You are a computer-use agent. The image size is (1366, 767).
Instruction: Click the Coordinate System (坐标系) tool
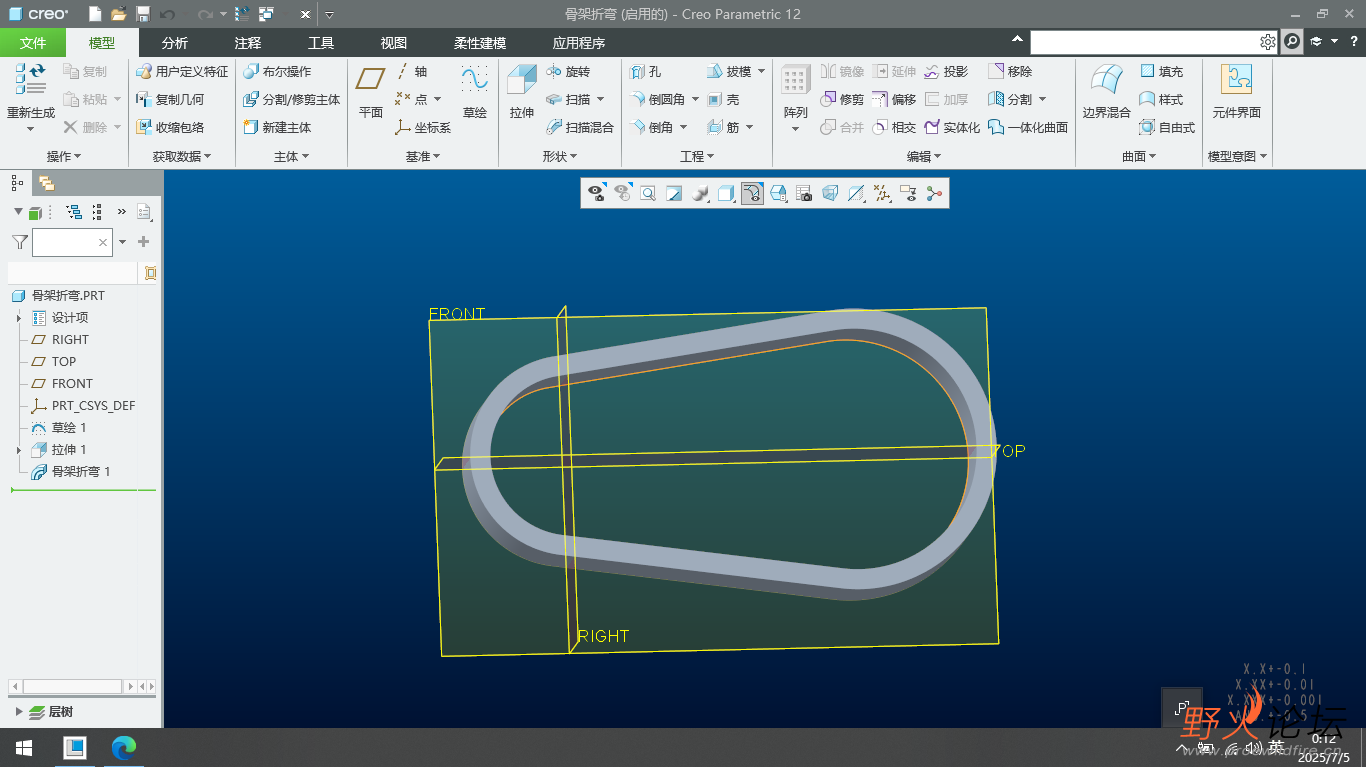click(x=423, y=127)
